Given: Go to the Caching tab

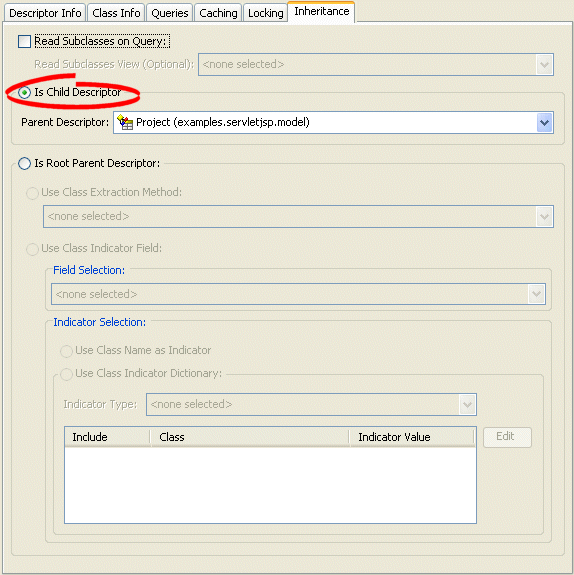Looking at the screenshot, I should 218,13.
